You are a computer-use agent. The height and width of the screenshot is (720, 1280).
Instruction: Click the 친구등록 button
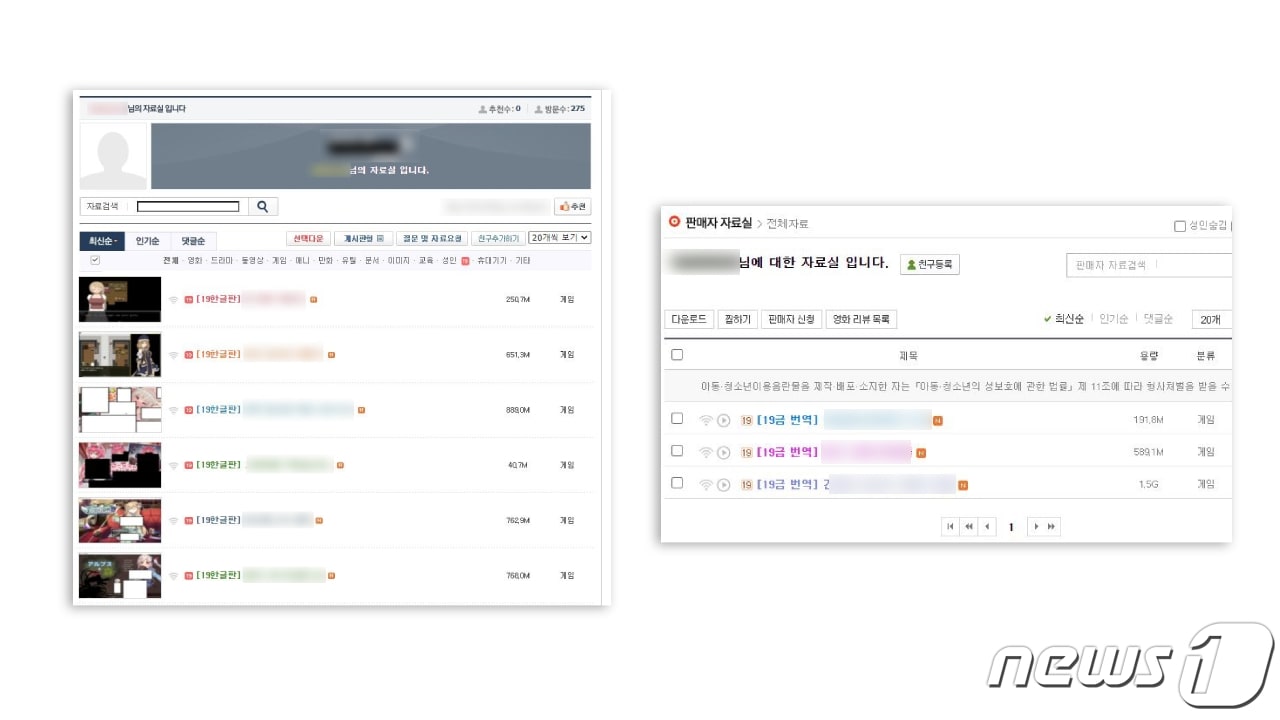929,264
